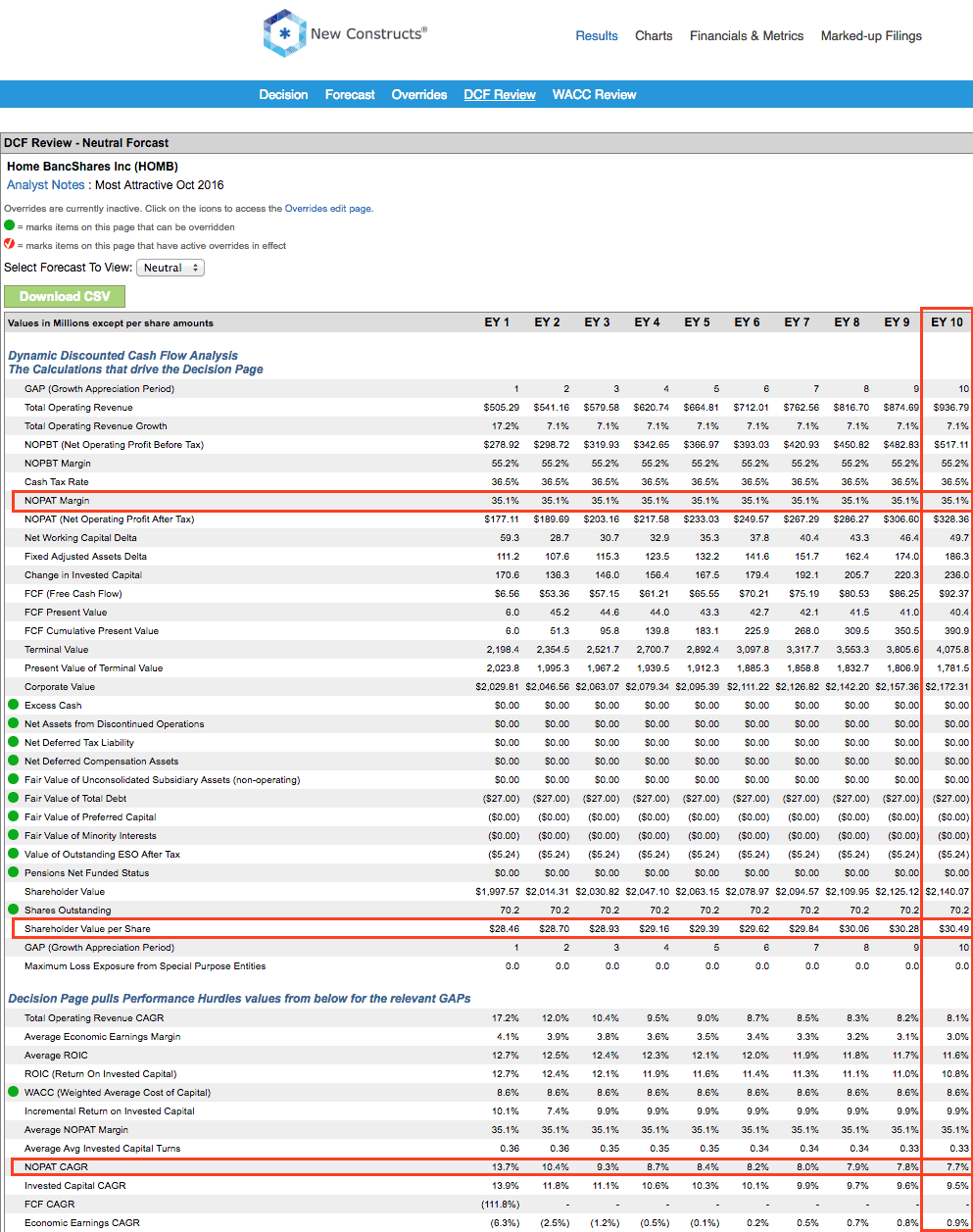
Task: Follow the Overrides edit page link
Action: click(328, 209)
